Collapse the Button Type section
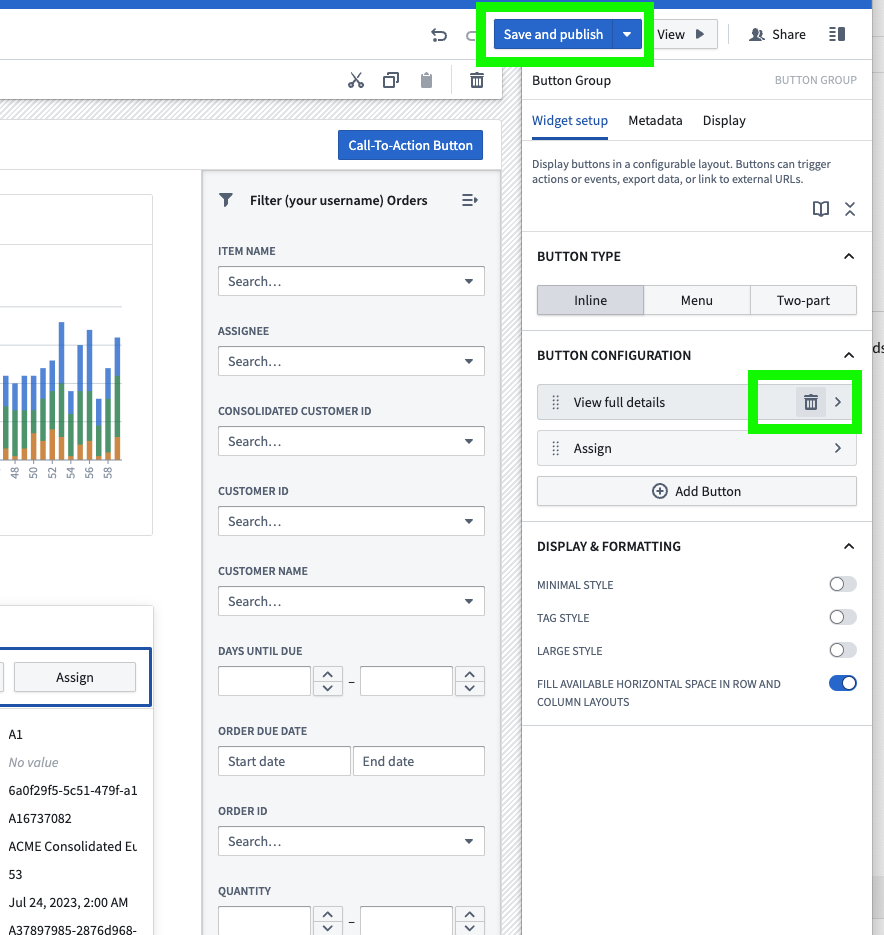 click(849, 256)
